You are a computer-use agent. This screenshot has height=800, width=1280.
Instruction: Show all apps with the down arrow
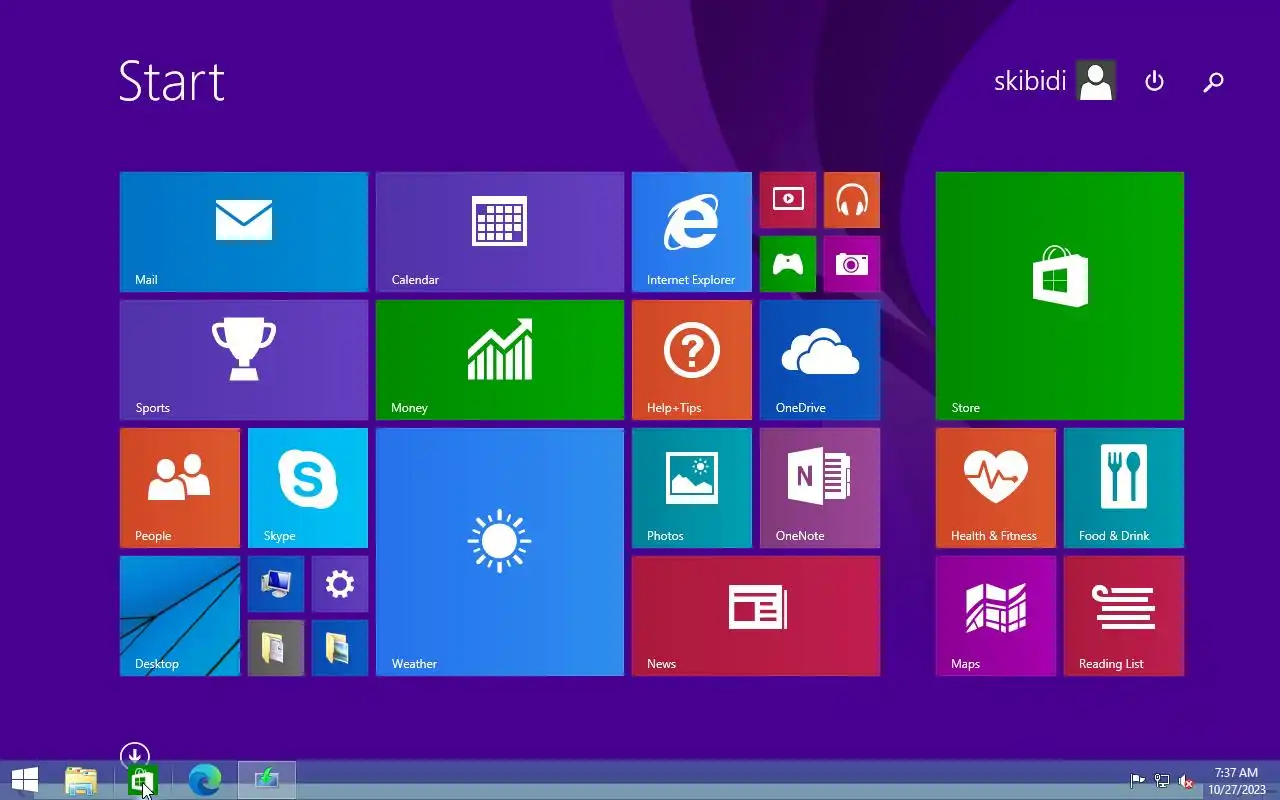[135, 755]
